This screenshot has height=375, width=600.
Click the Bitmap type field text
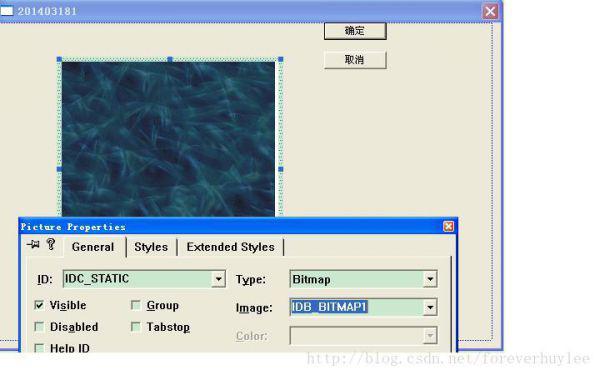311,279
